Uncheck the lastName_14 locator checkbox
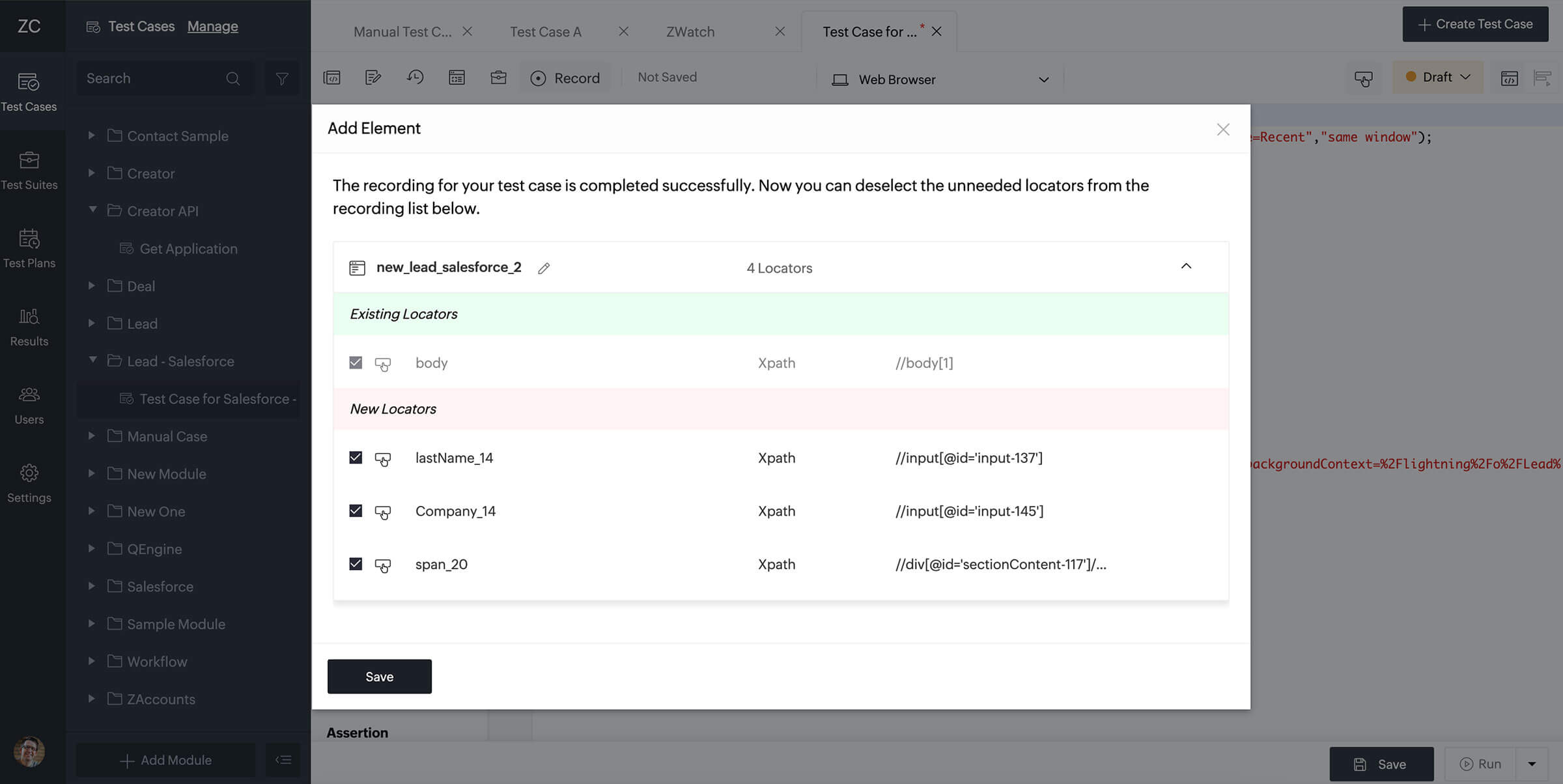This screenshot has width=1563, height=784. click(356, 458)
